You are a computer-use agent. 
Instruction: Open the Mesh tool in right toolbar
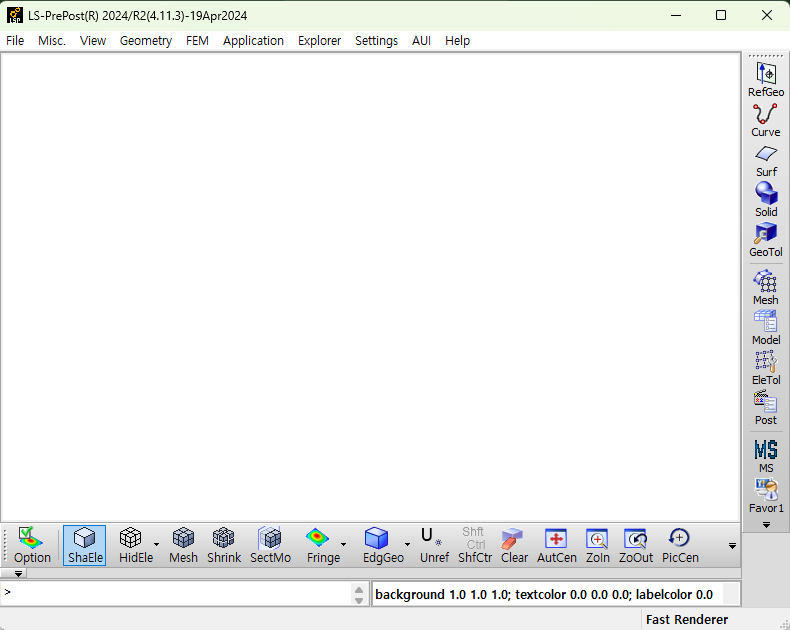pos(766,287)
